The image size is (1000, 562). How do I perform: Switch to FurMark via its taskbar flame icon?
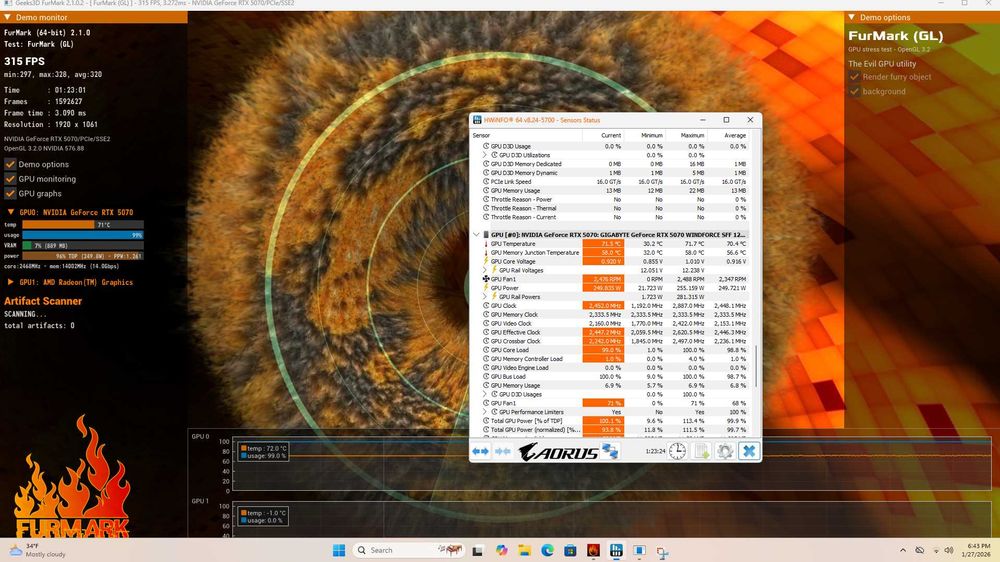[593, 550]
